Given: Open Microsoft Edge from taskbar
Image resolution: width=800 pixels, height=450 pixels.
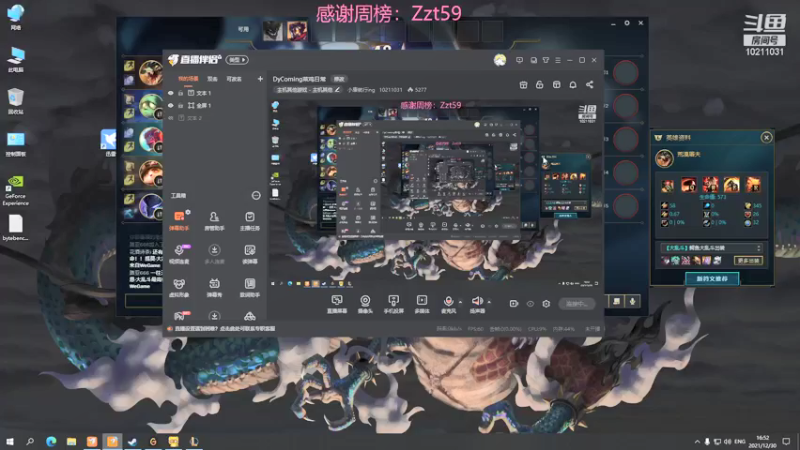Looking at the screenshot, I should [51, 442].
